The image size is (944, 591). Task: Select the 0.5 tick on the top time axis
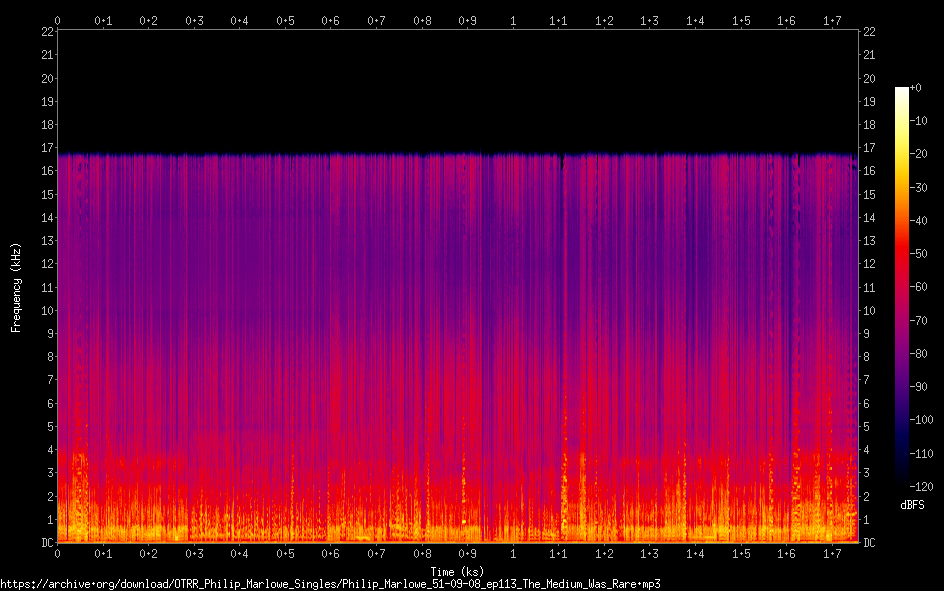(285, 20)
